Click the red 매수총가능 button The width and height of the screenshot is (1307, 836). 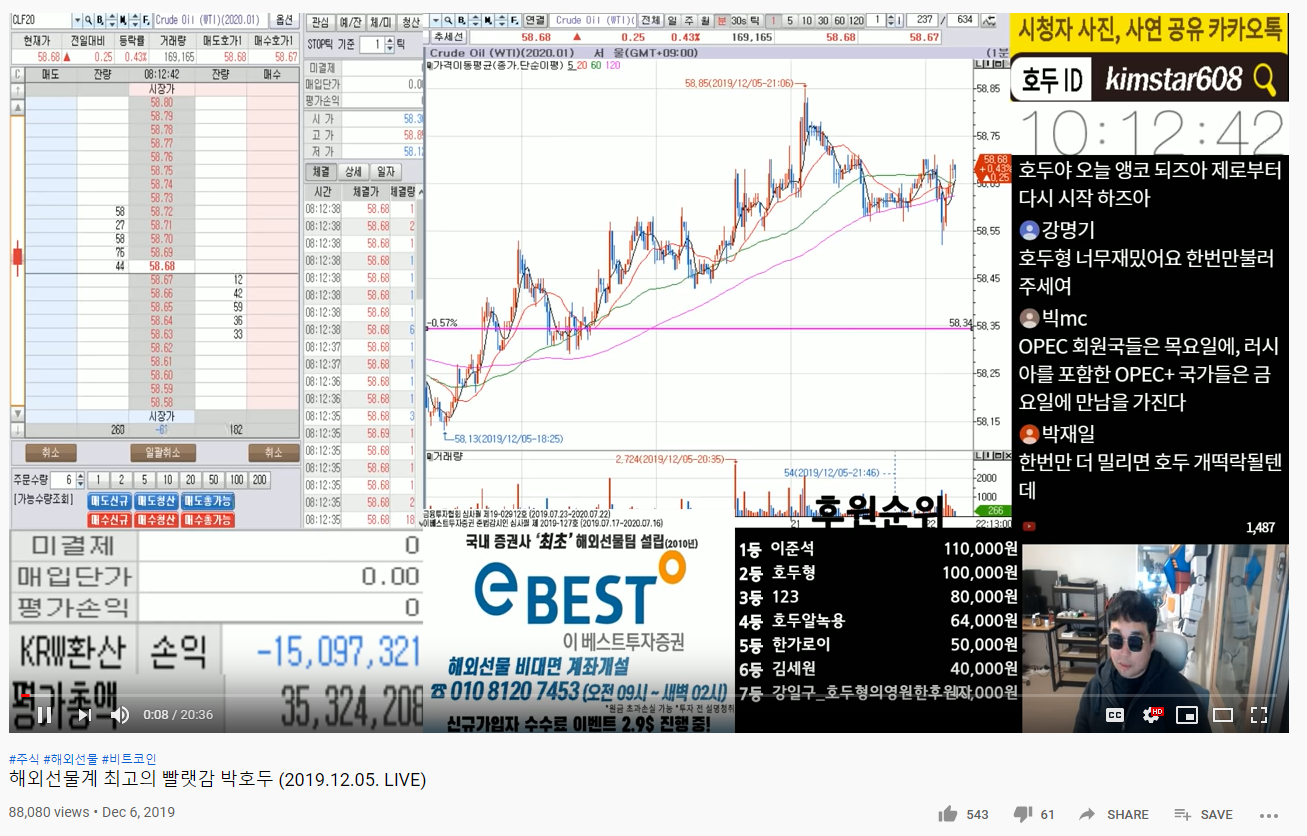208,521
